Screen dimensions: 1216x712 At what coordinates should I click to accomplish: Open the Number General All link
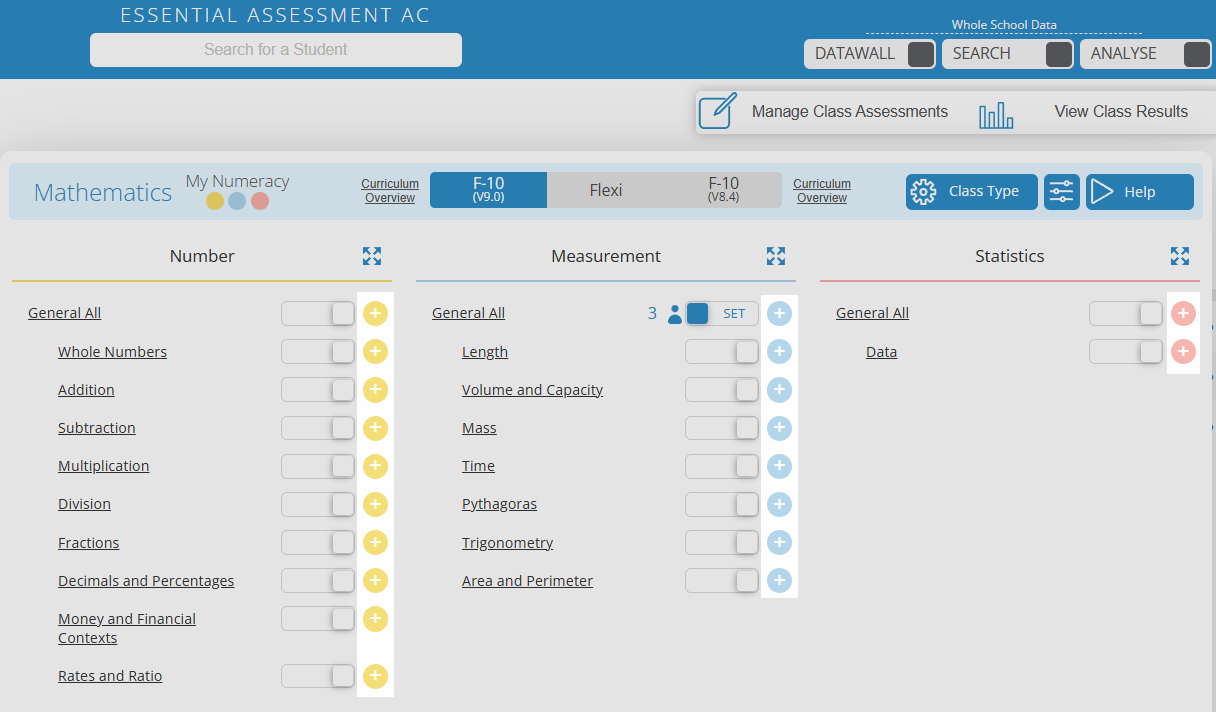64,313
